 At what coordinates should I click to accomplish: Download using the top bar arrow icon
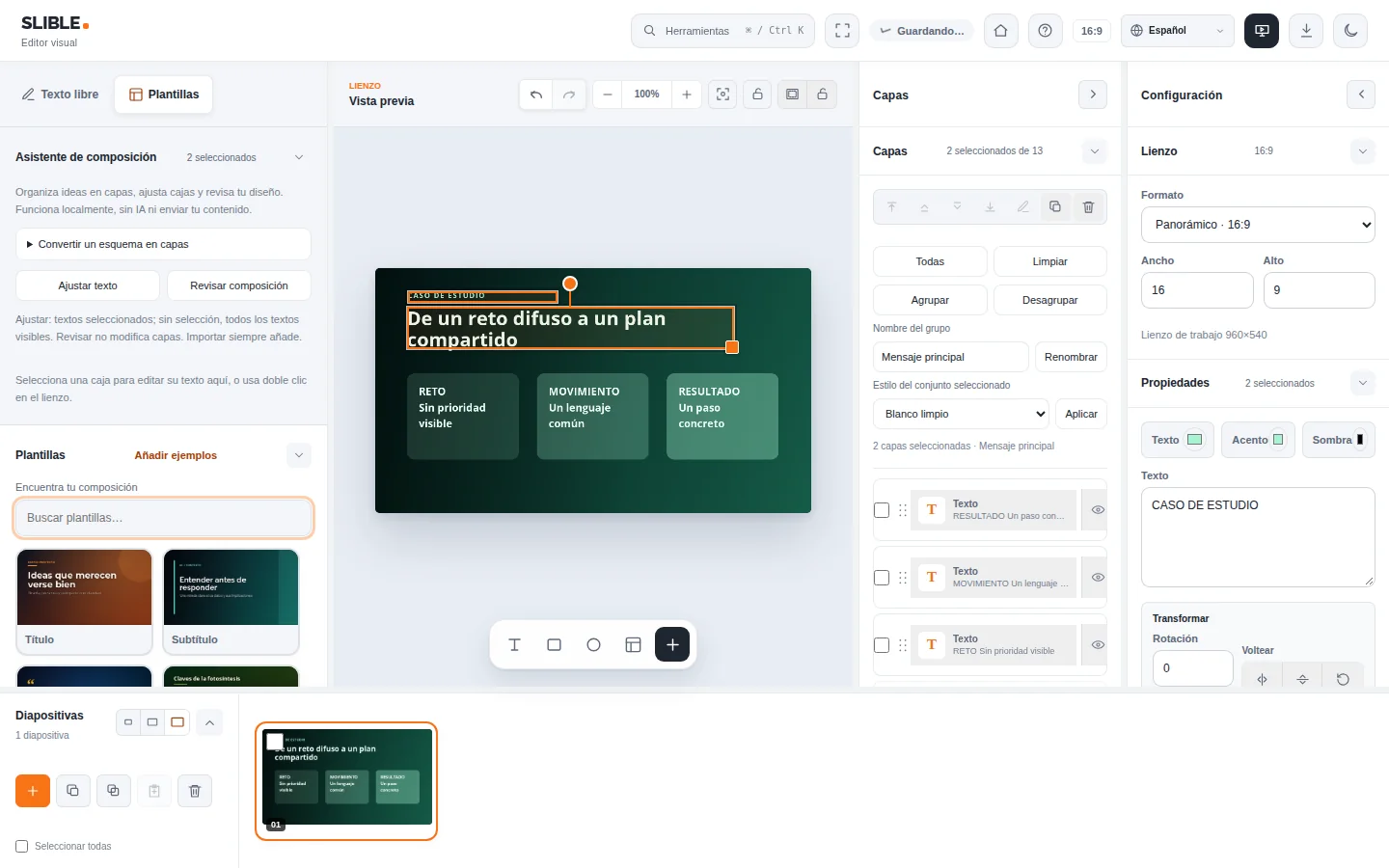(x=1306, y=31)
